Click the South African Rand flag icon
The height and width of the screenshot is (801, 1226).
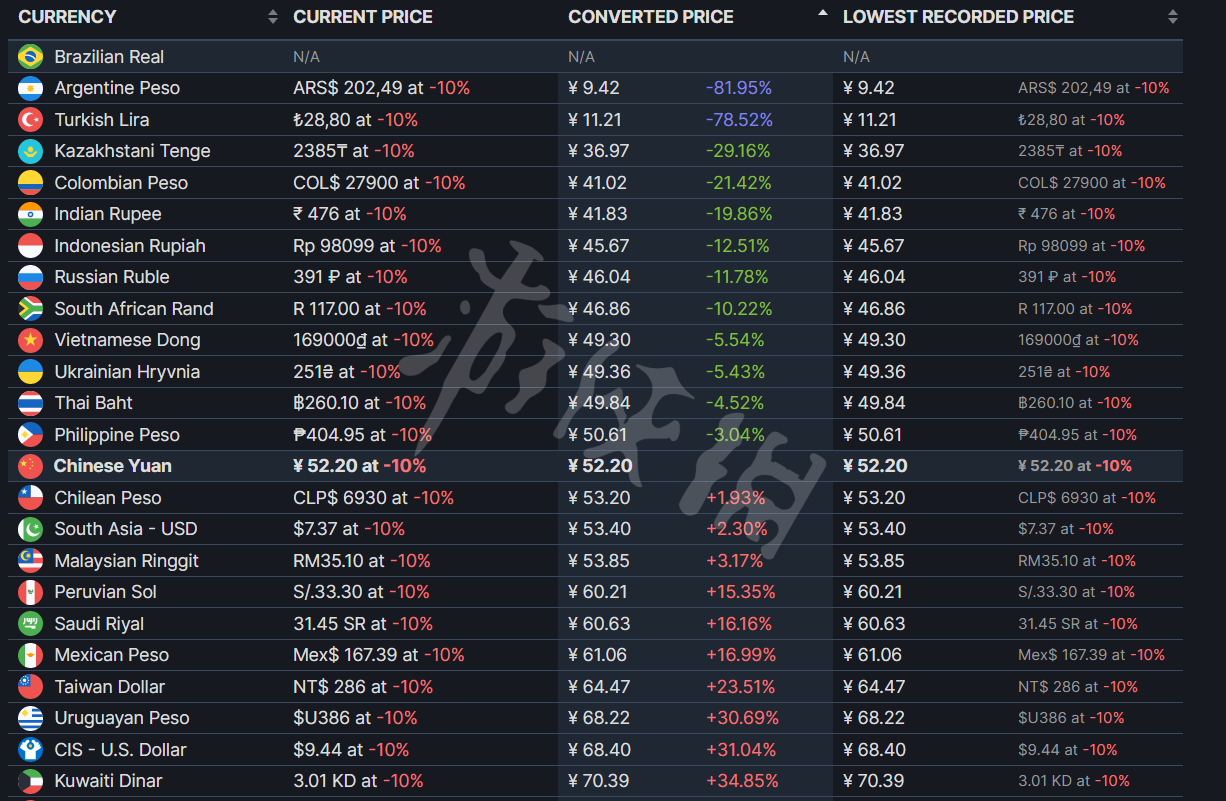[30, 309]
